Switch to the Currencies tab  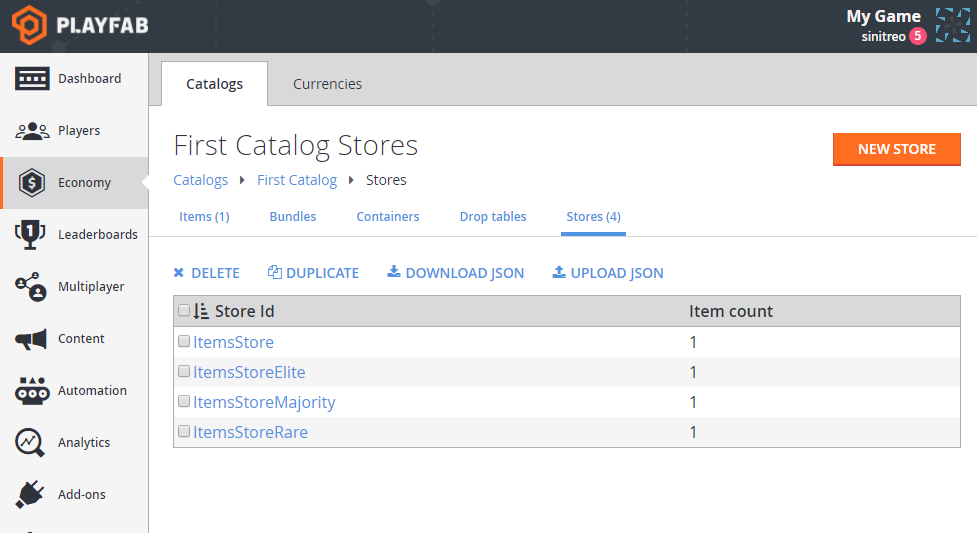coord(327,84)
